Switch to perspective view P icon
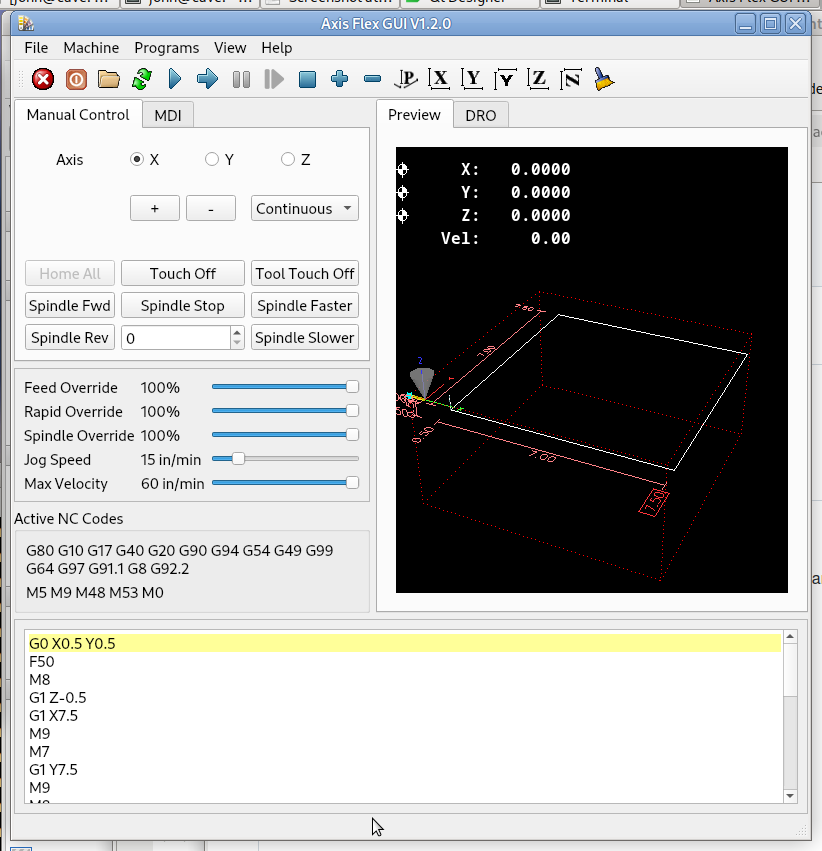822x851 pixels. (x=406, y=79)
